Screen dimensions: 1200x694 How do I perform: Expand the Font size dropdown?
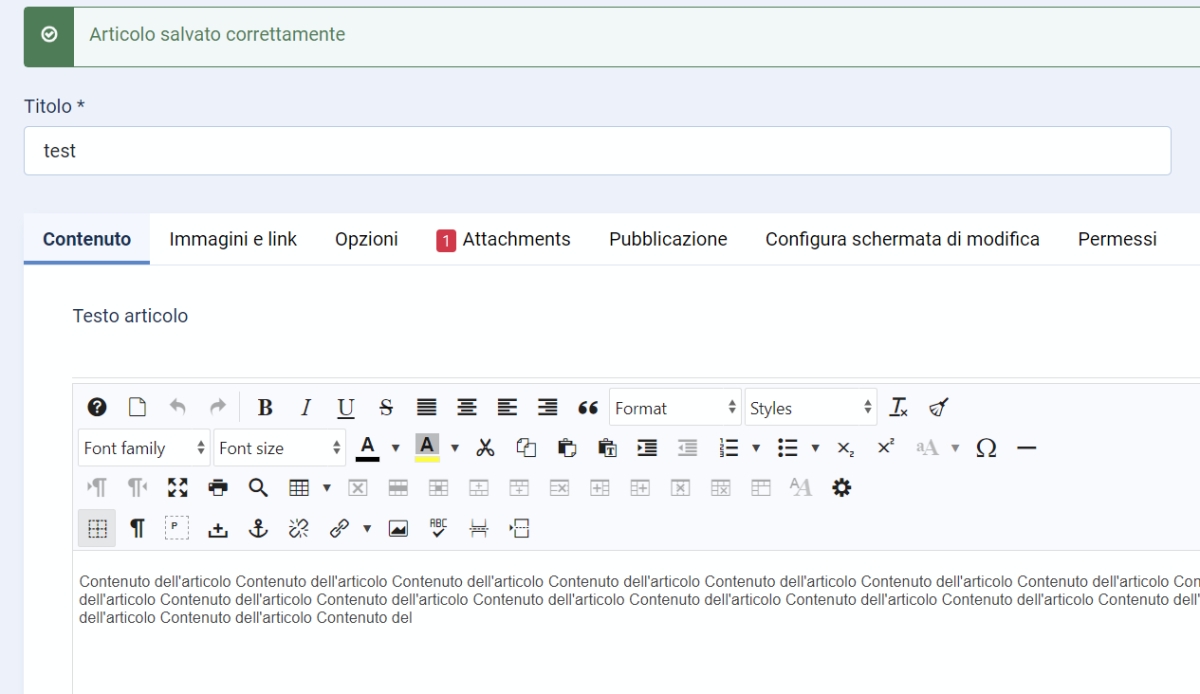coord(280,448)
